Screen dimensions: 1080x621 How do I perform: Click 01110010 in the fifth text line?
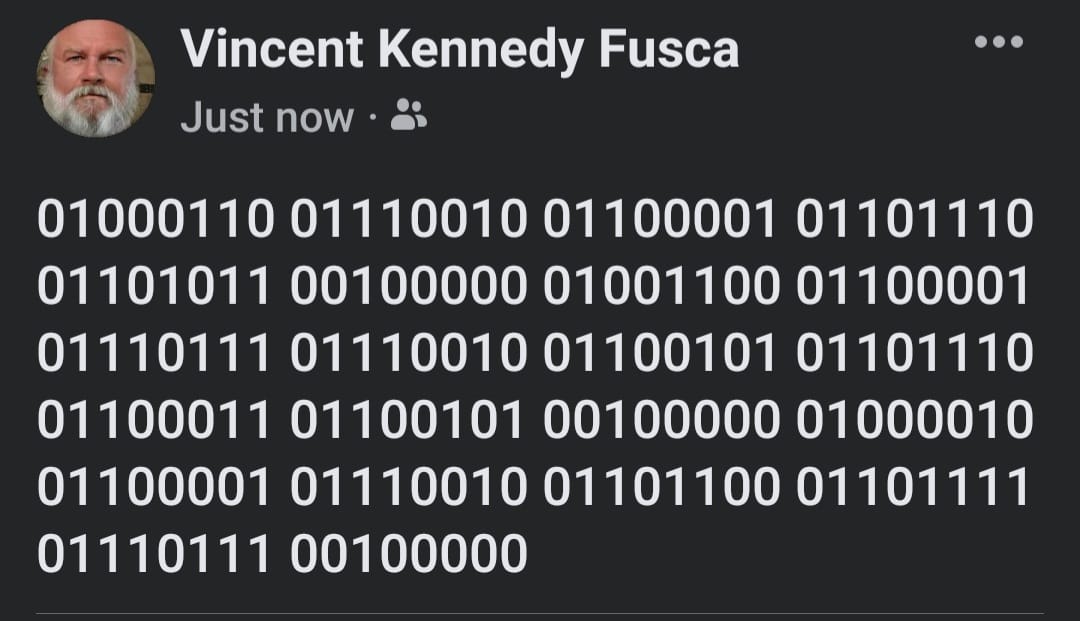click(408, 487)
